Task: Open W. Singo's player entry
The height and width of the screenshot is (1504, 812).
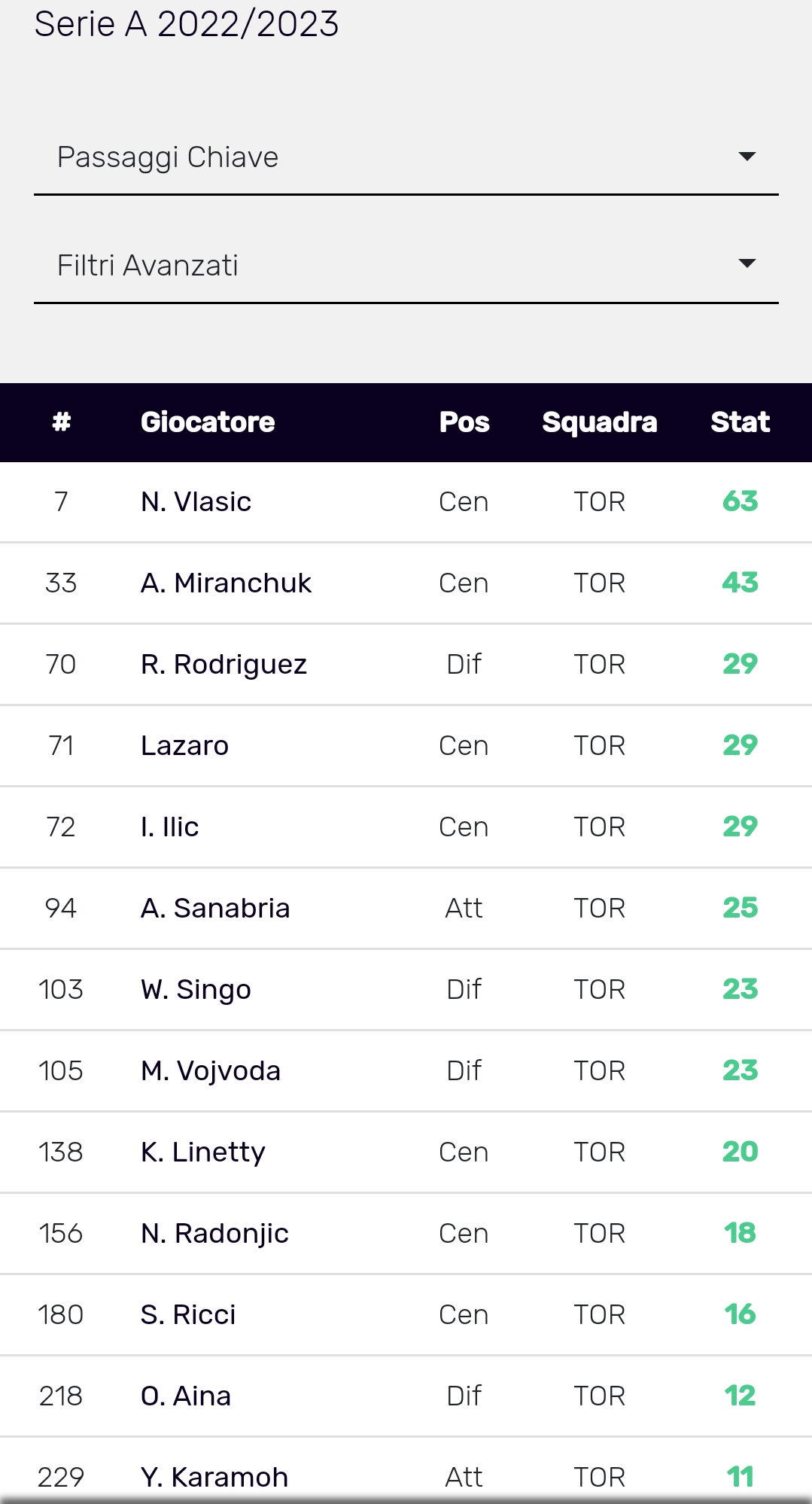Action: click(196, 990)
